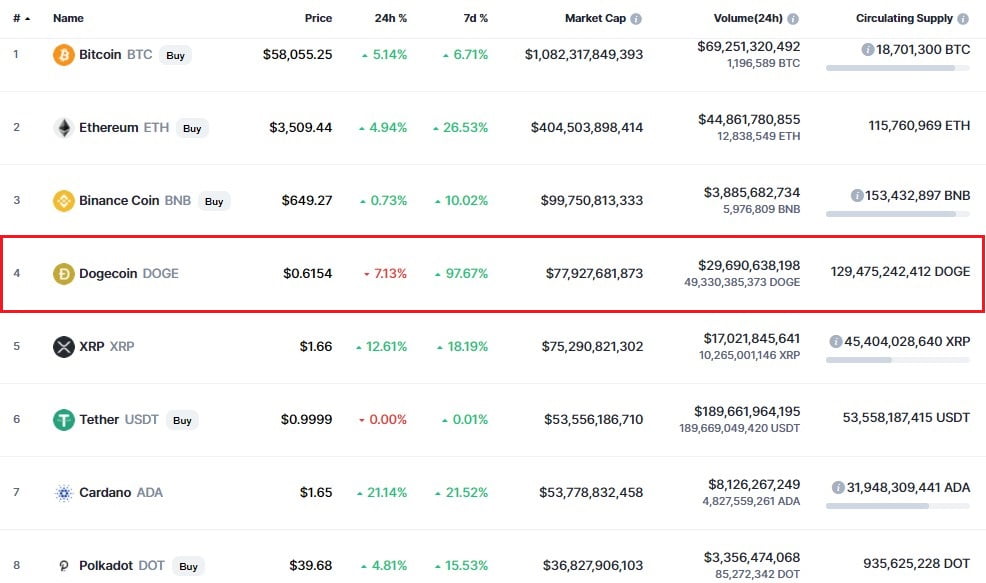This screenshot has height=583, width=986.
Task: Select Ethereum price $3,509.44
Action: pyautogui.click(x=301, y=128)
